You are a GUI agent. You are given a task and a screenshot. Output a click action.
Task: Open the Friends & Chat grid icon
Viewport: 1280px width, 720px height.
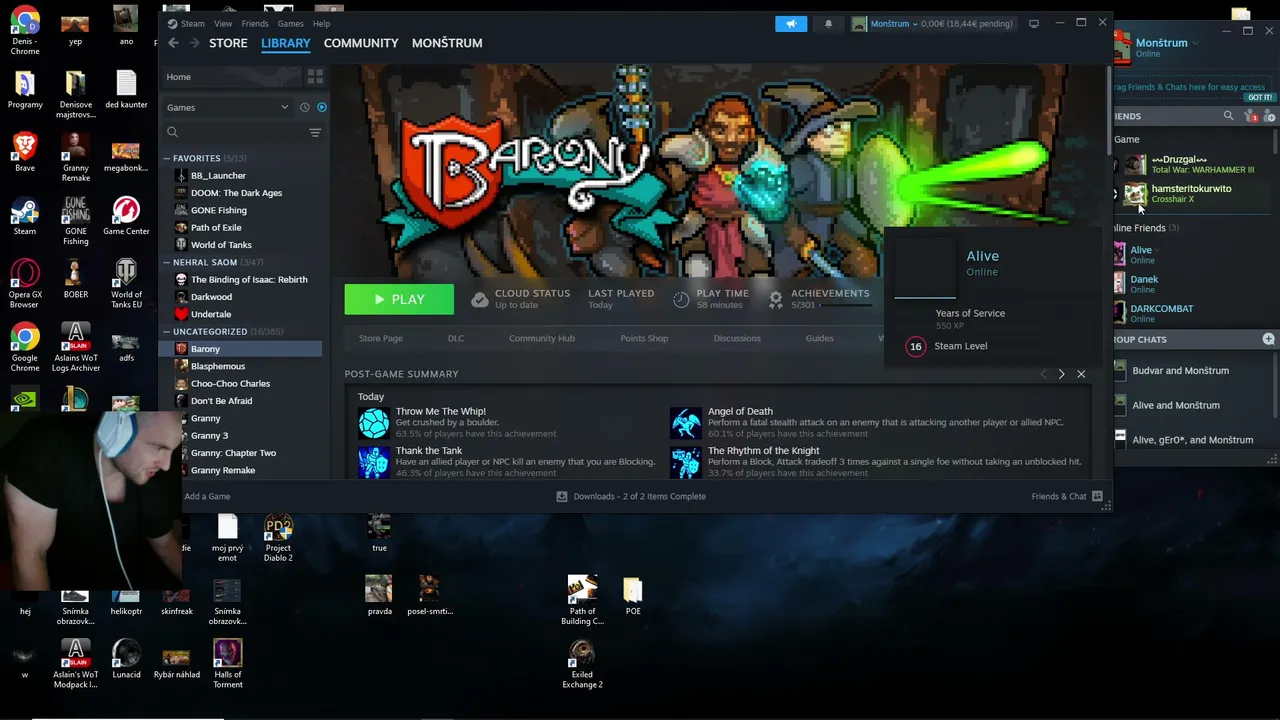pos(1097,496)
